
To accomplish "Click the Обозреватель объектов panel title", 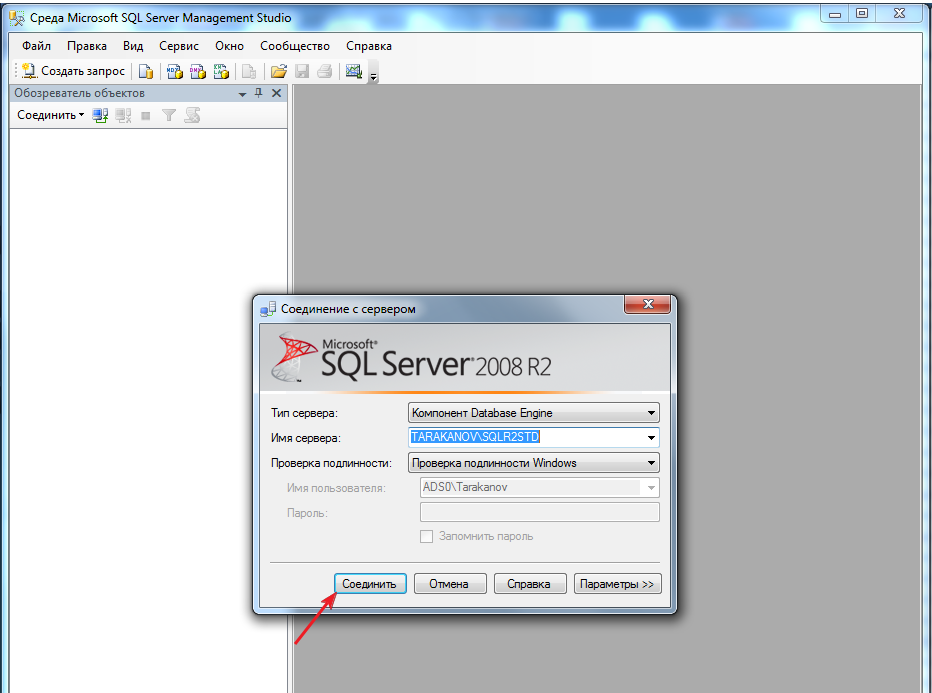I will point(80,93).
